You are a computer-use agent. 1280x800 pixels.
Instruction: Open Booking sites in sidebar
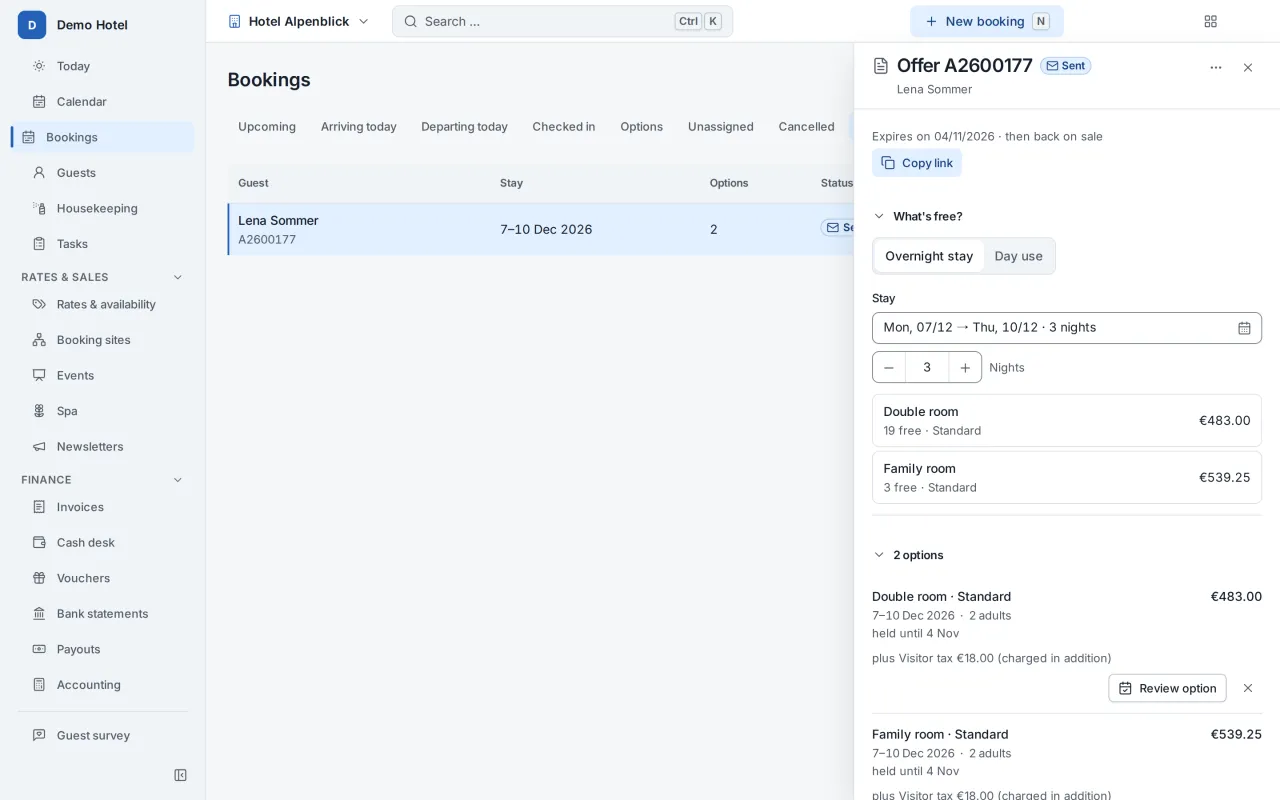tap(102, 340)
